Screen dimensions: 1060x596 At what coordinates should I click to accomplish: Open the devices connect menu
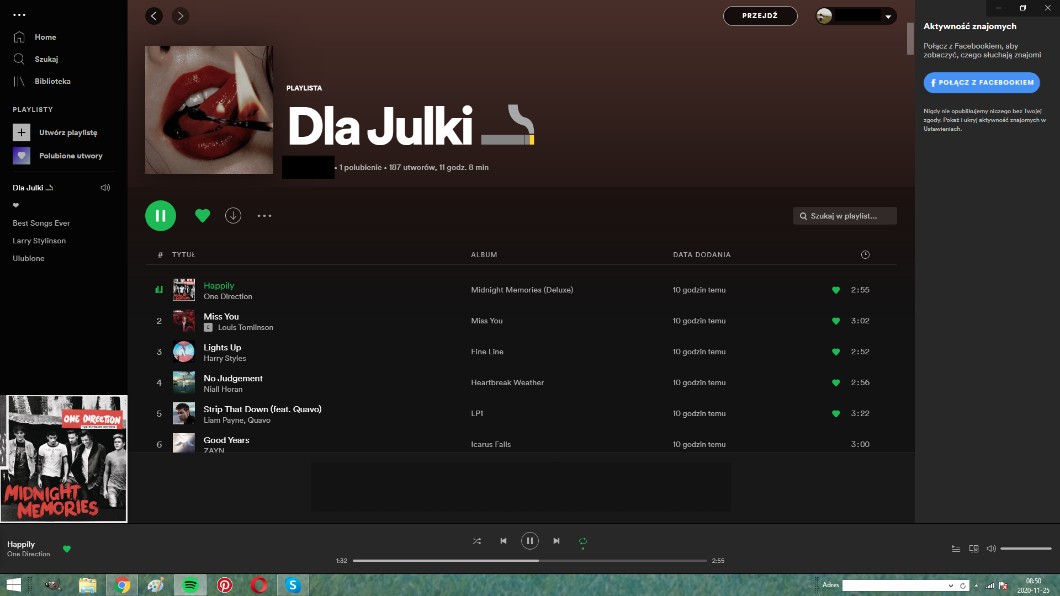(973, 549)
